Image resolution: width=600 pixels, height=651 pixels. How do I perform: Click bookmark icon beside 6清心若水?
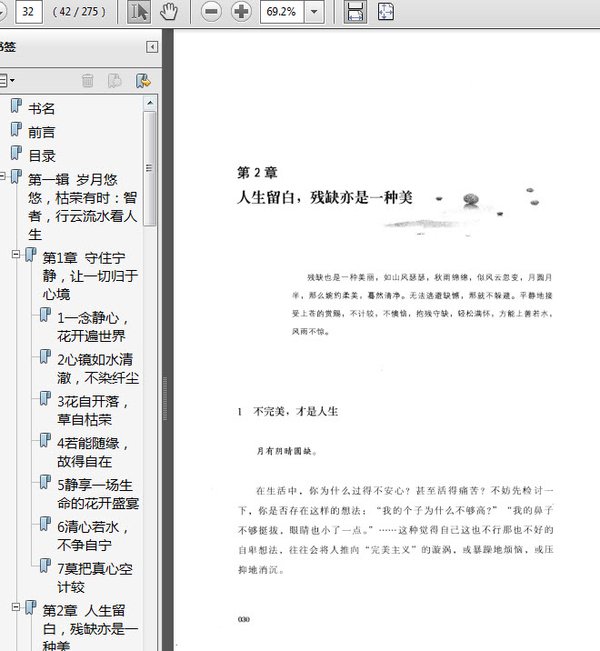point(45,524)
